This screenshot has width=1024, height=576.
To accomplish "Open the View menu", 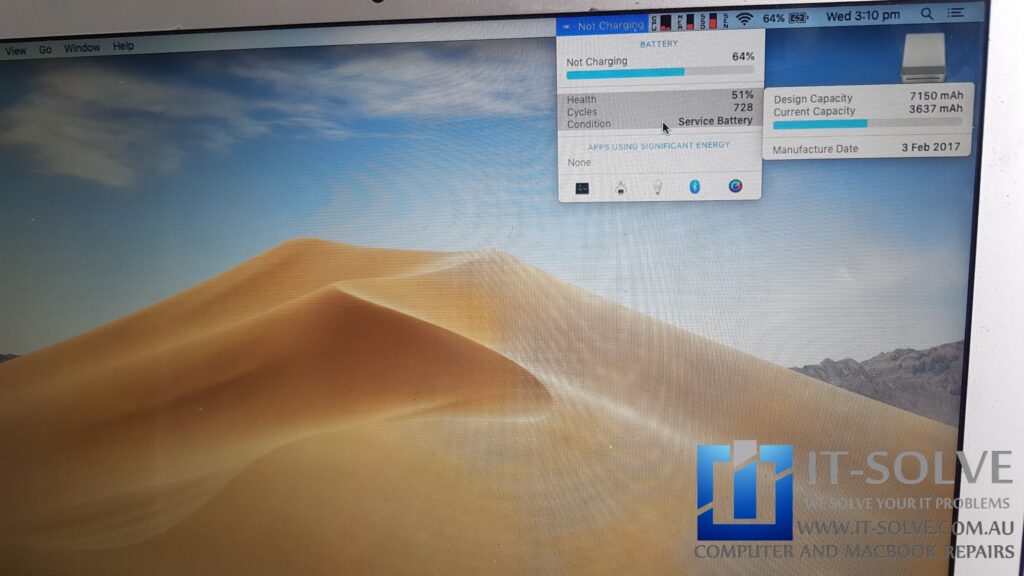I will coord(15,51).
